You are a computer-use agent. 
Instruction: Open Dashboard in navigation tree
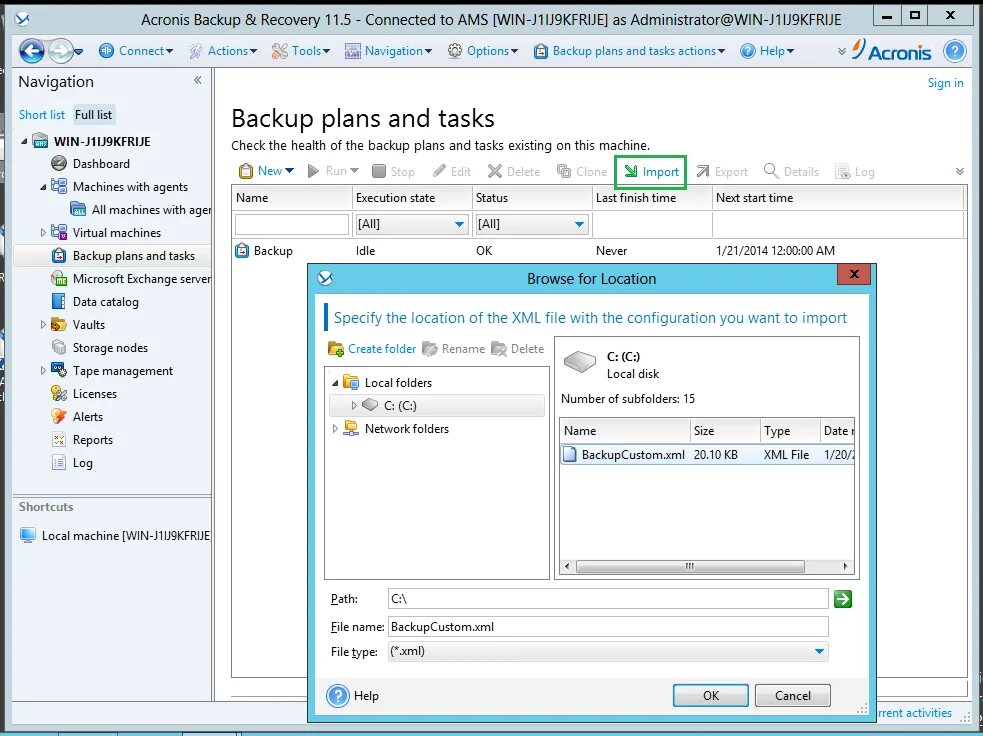pyautogui.click(x=101, y=164)
